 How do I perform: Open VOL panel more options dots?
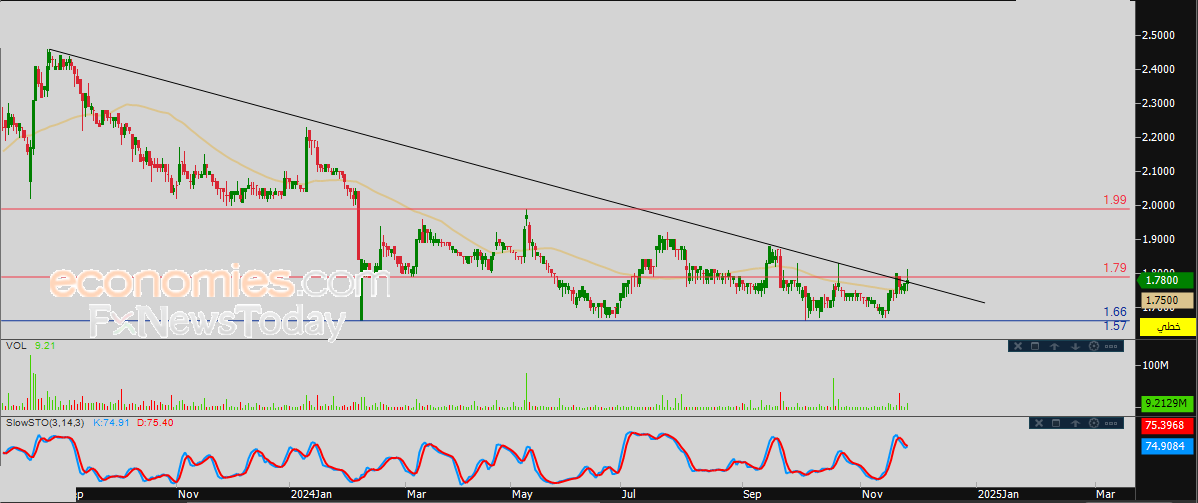(1111, 346)
